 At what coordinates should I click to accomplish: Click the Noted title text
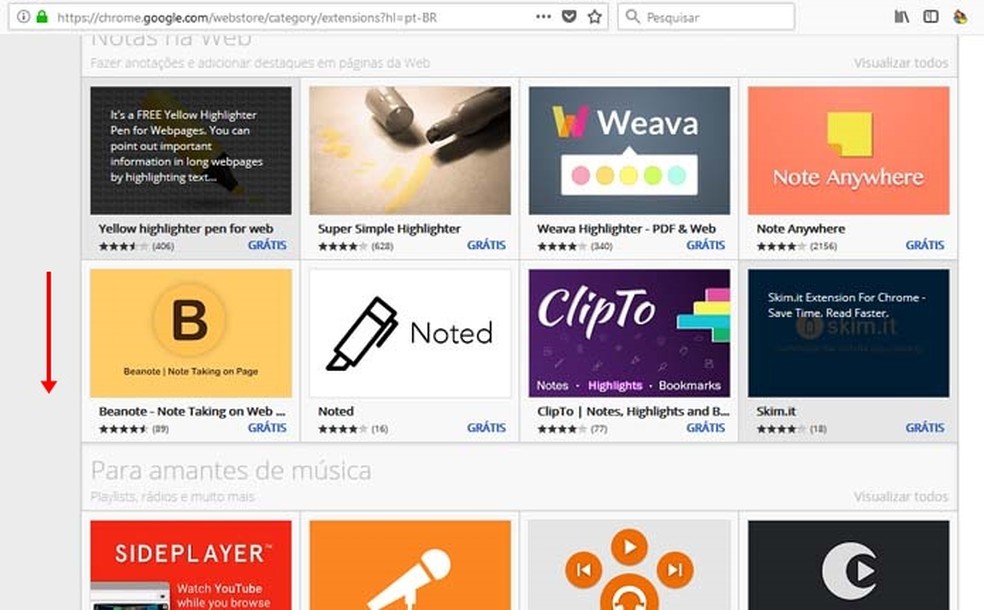(336, 411)
